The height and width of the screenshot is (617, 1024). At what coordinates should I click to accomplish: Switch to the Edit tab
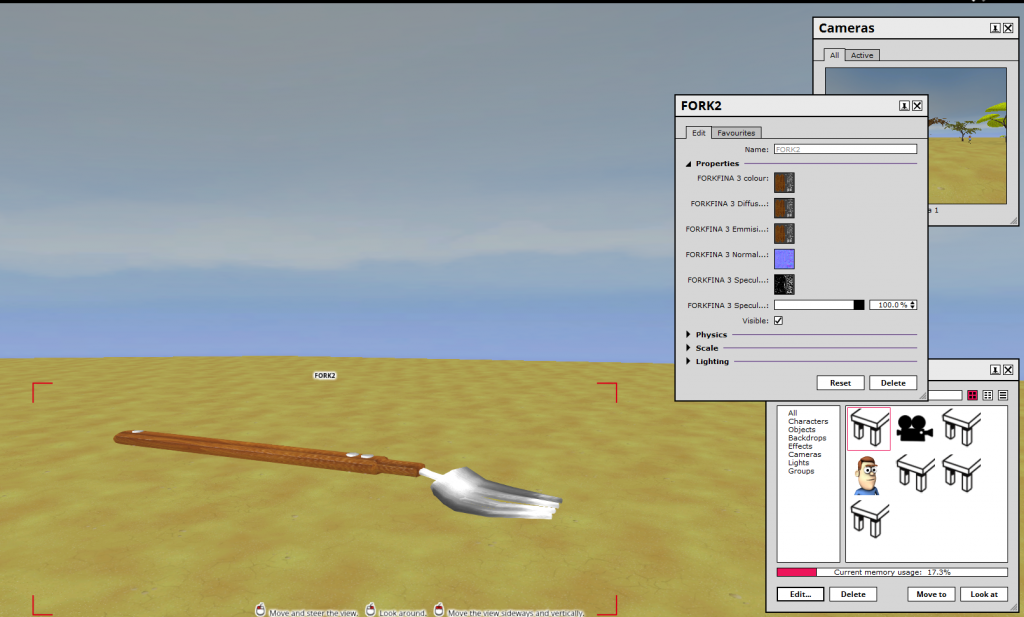click(x=698, y=133)
